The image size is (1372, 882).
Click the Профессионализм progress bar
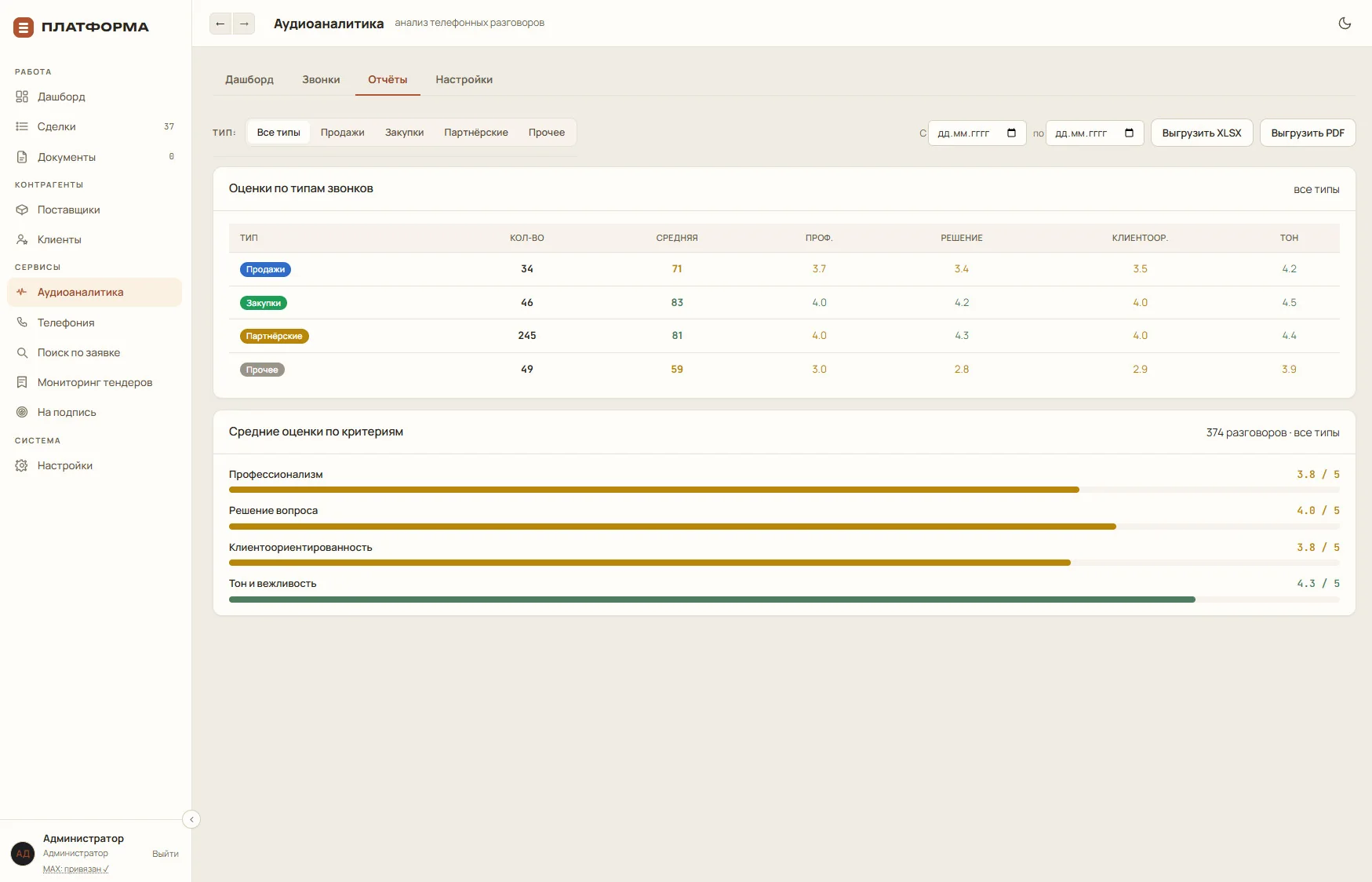tap(784, 490)
